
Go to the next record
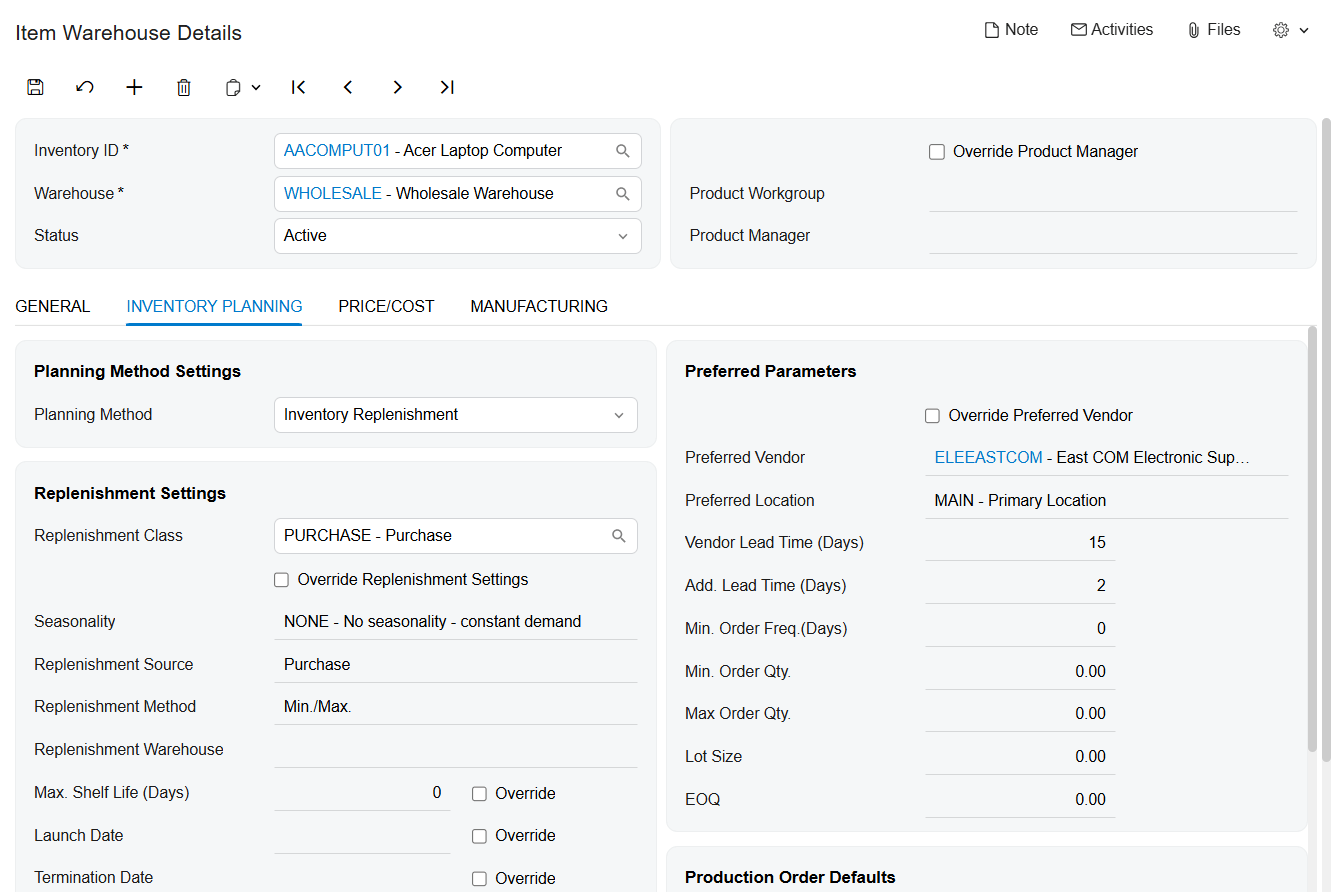click(398, 87)
